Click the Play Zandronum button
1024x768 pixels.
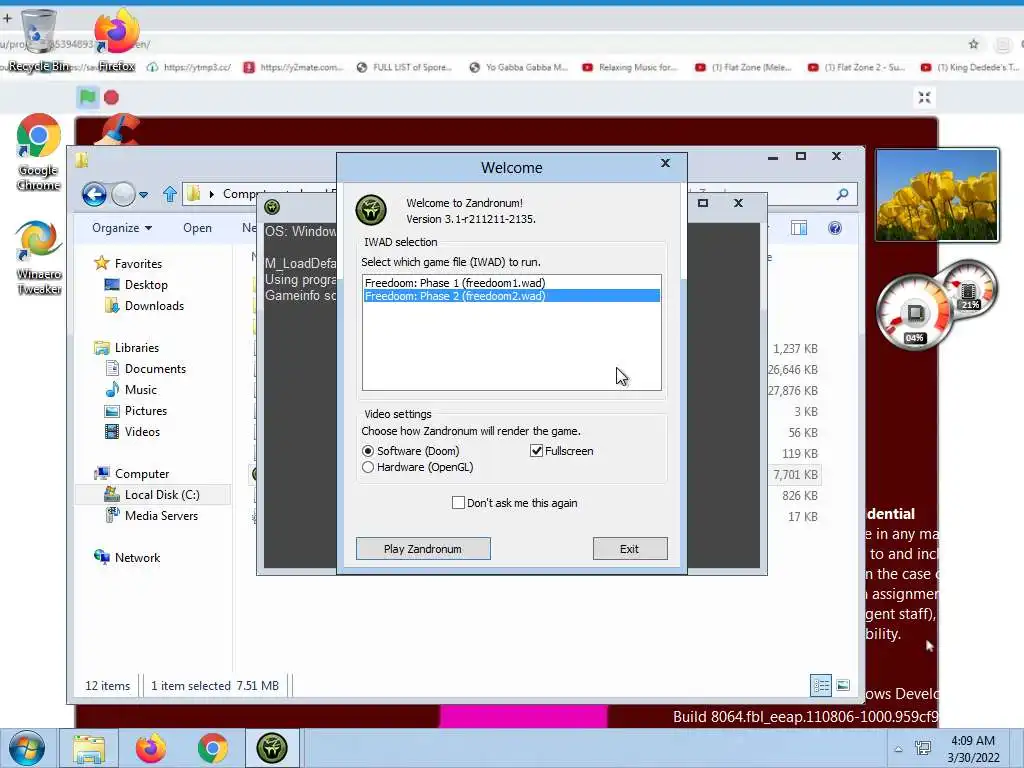[423, 549]
